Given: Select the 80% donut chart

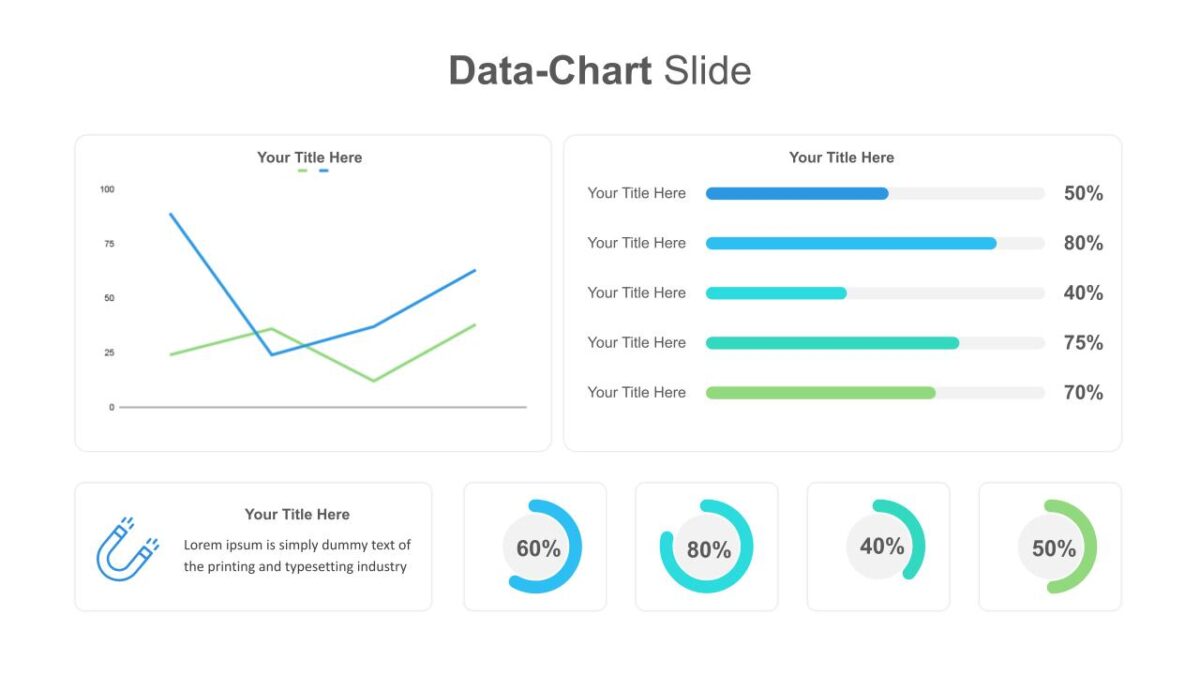Looking at the screenshot, I should 707,547.
